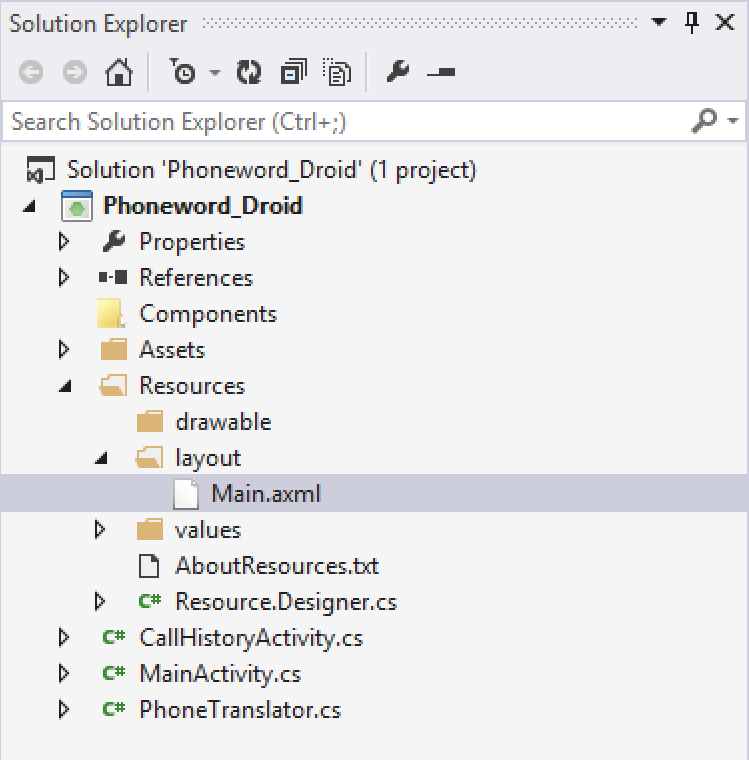The image size is (749, 760).
Task: Select the Solution 'Phoneword_Droid' root node
Action: tap(271, 170)
